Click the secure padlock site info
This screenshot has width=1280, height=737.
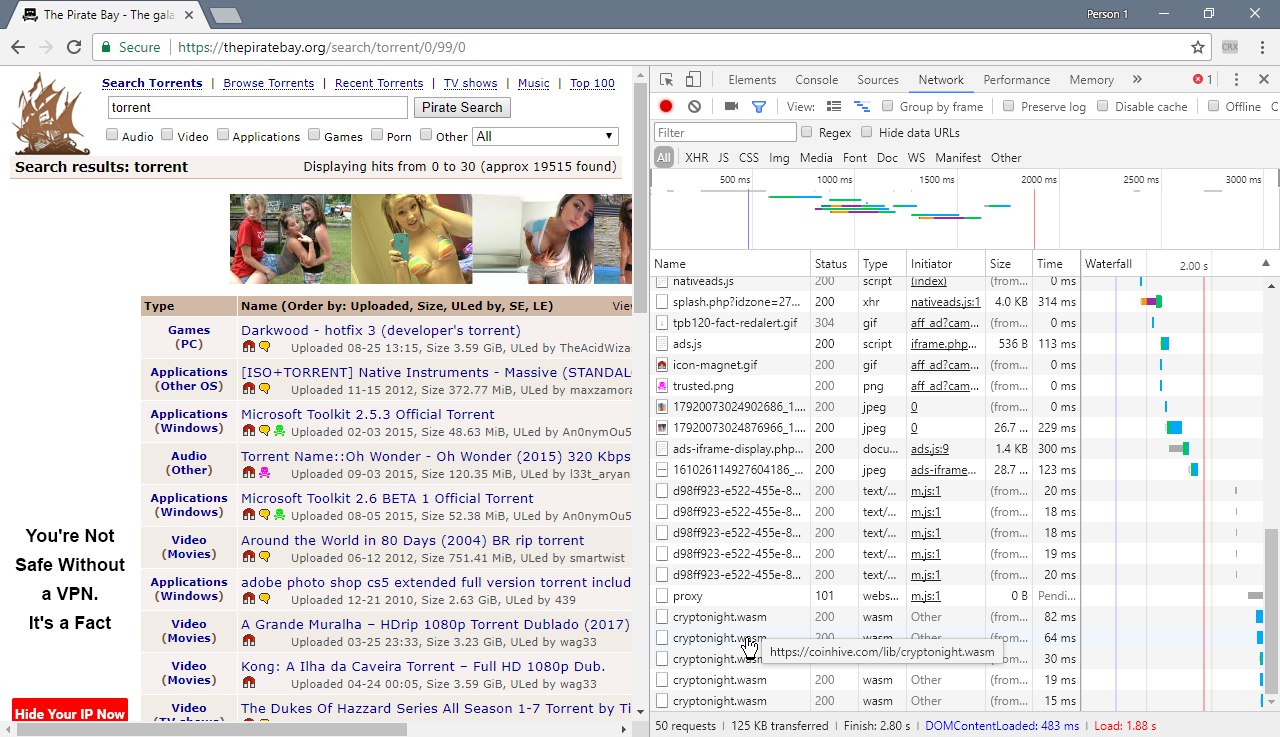coord(131,47)
